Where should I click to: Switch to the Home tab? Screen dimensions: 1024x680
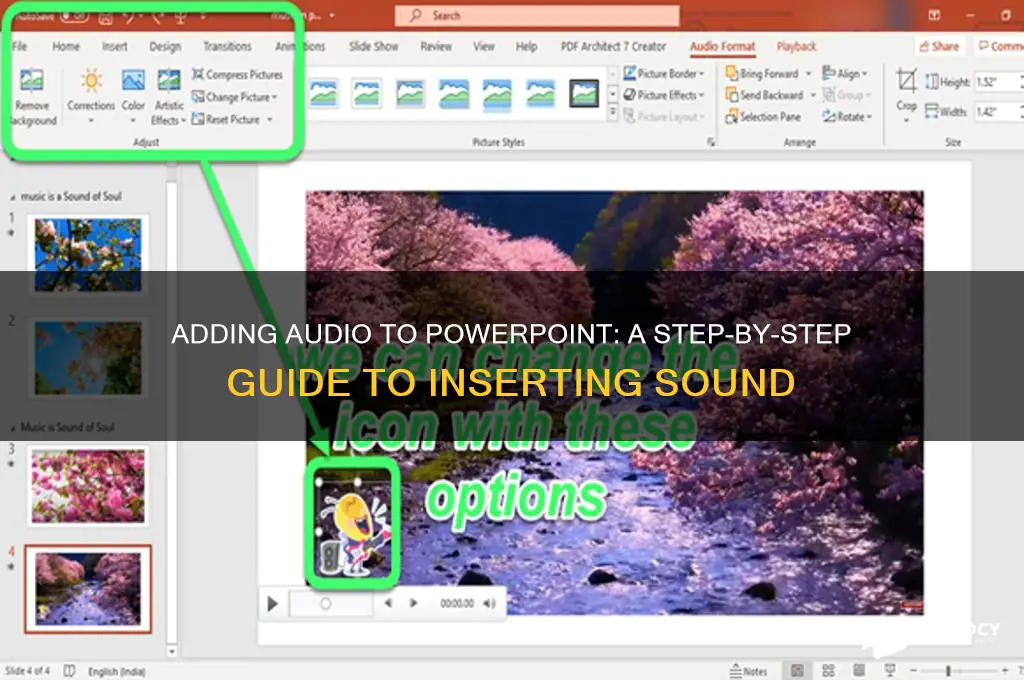tap(66, 46)
